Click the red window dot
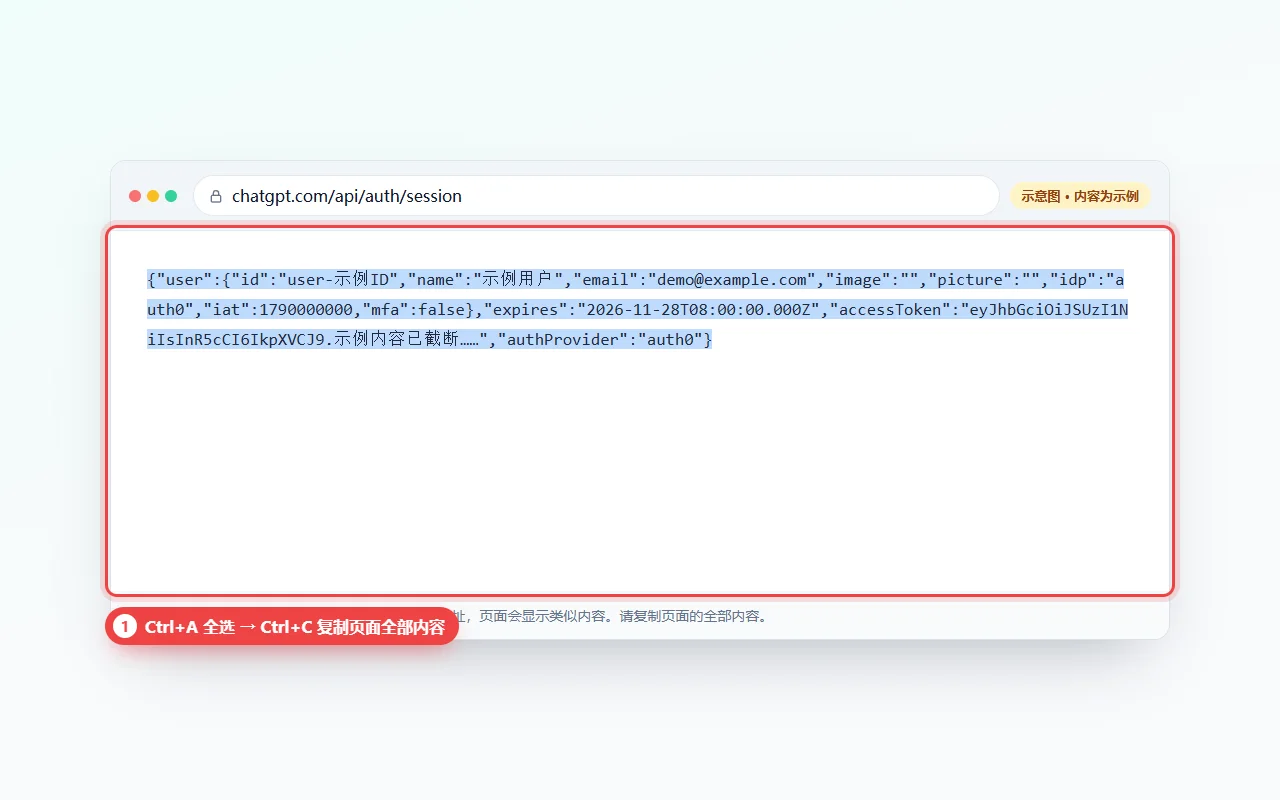The width and height of the screenshot is (1280, 800). click(x=135, y=196)
